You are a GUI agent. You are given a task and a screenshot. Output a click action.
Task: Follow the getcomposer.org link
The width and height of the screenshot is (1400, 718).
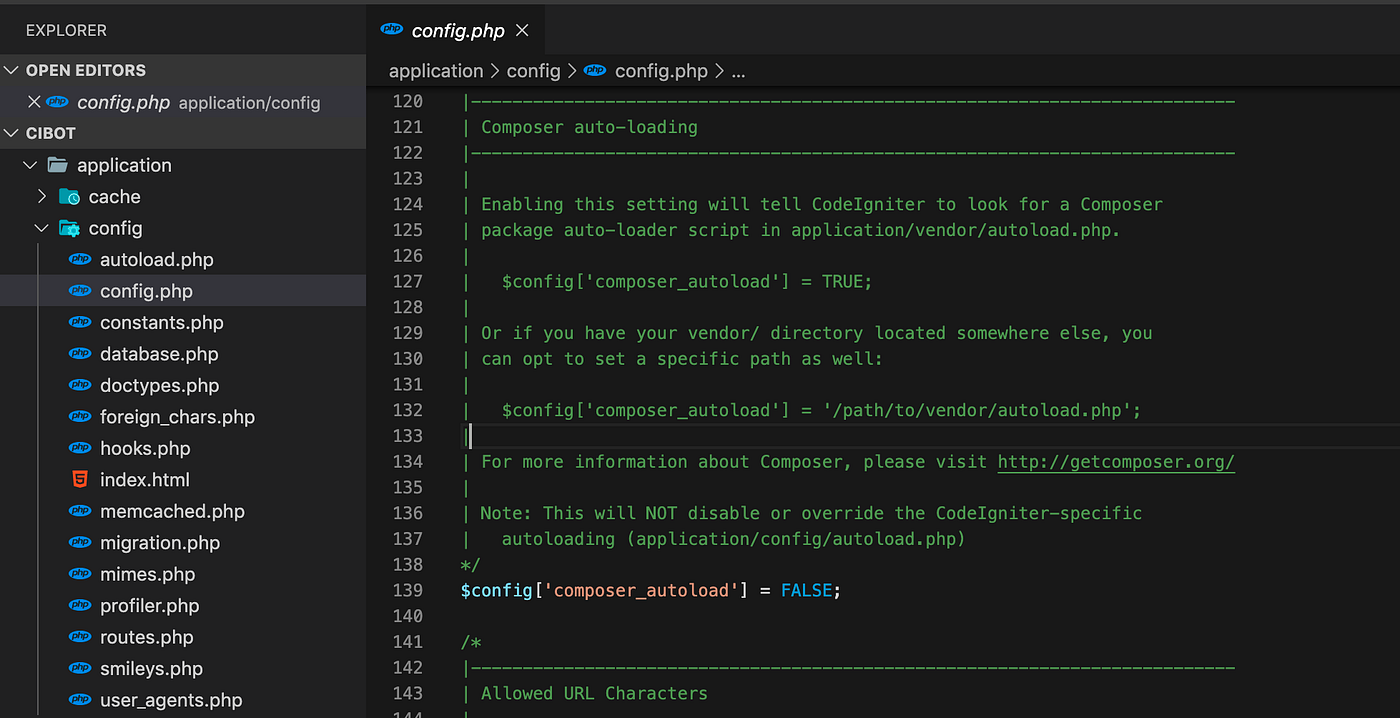coord(1115,461)
